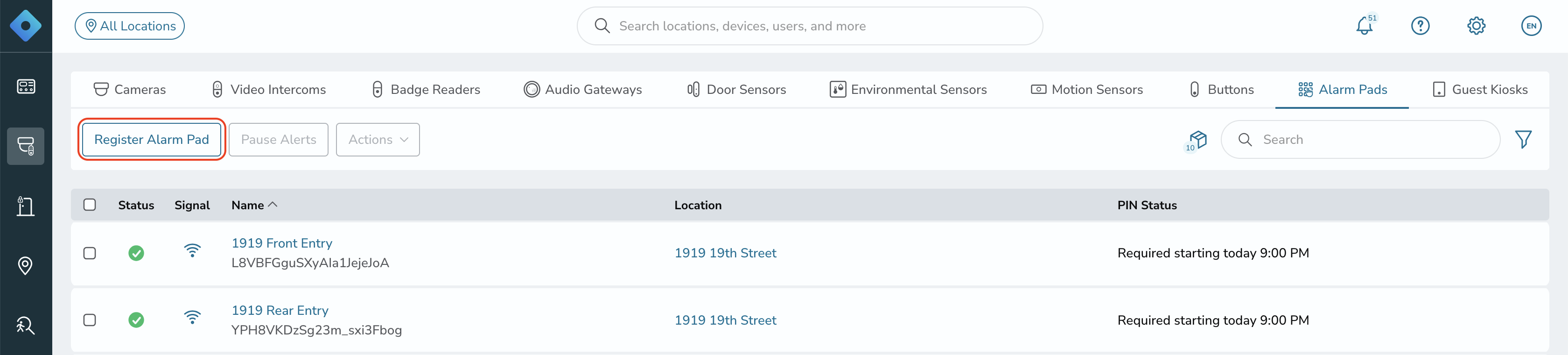Open the locations pin sidebar icon
Image resolution: width=1568 pixels, height=355 pixels.
coord(26,265)
